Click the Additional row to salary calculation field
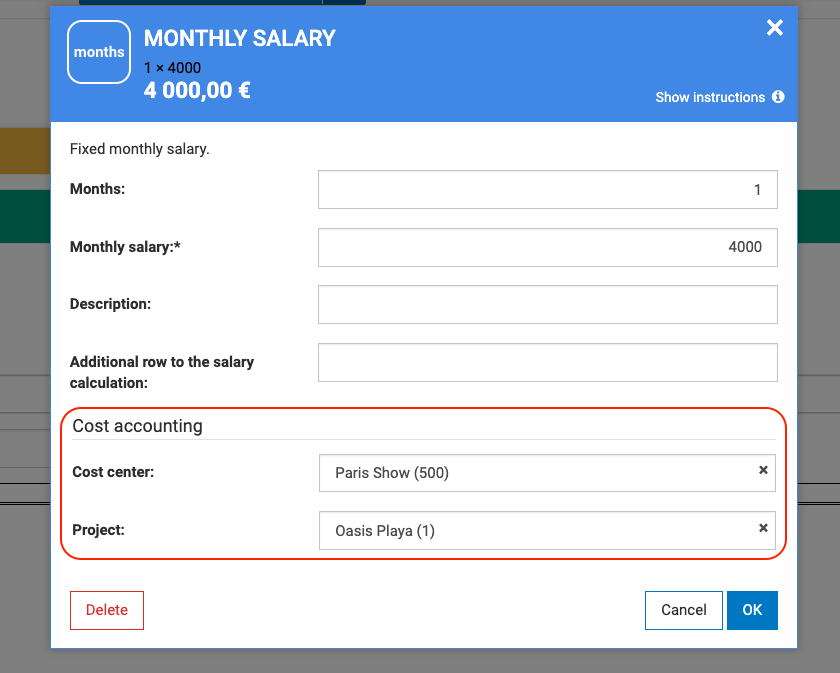 (547, 363)
